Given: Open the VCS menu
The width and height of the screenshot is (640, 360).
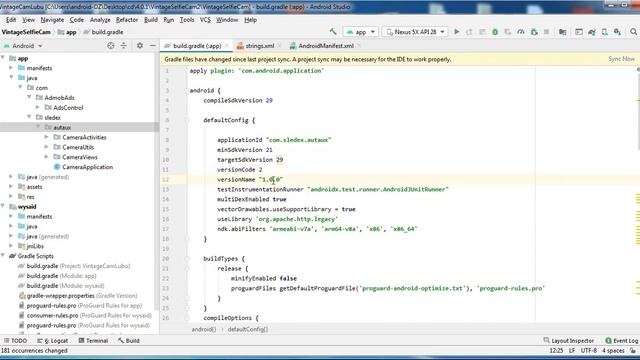Looking at the screenshot, I should pyautogui.click(x=205, y=20).
